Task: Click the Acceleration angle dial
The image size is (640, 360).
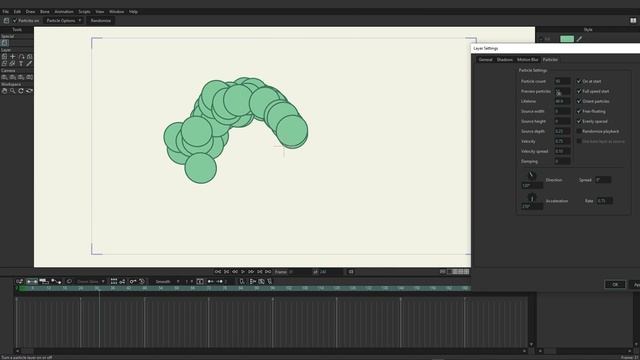Action: click(x=531, y=198)
